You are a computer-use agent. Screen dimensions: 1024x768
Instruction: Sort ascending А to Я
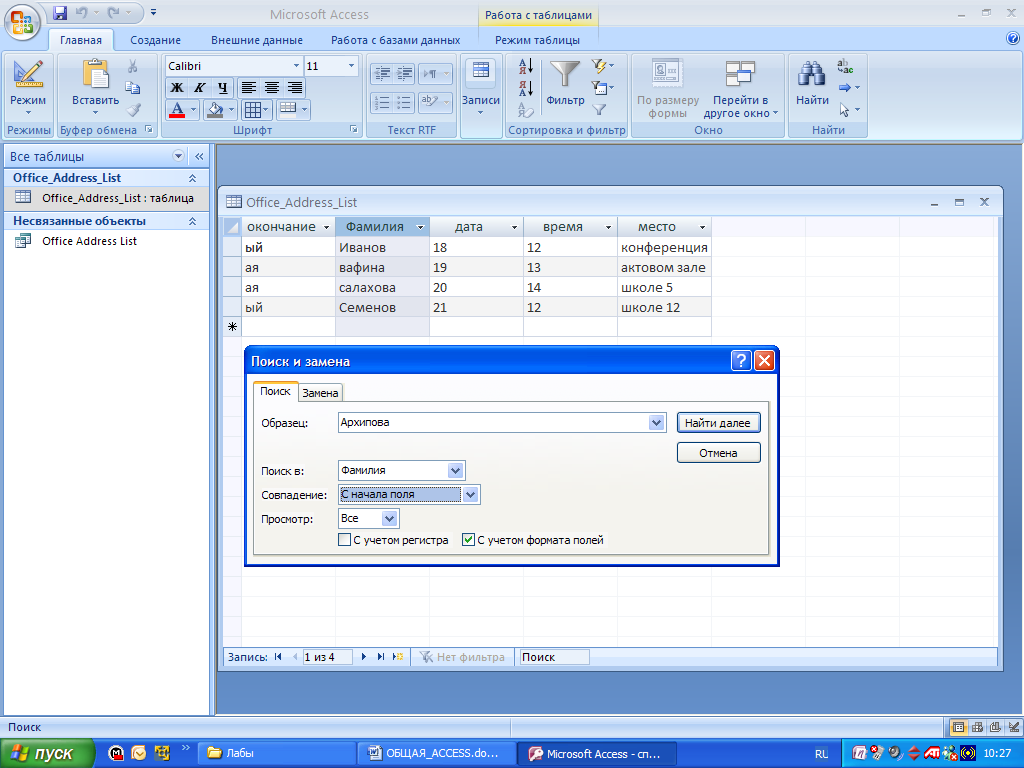pos(526,66)
